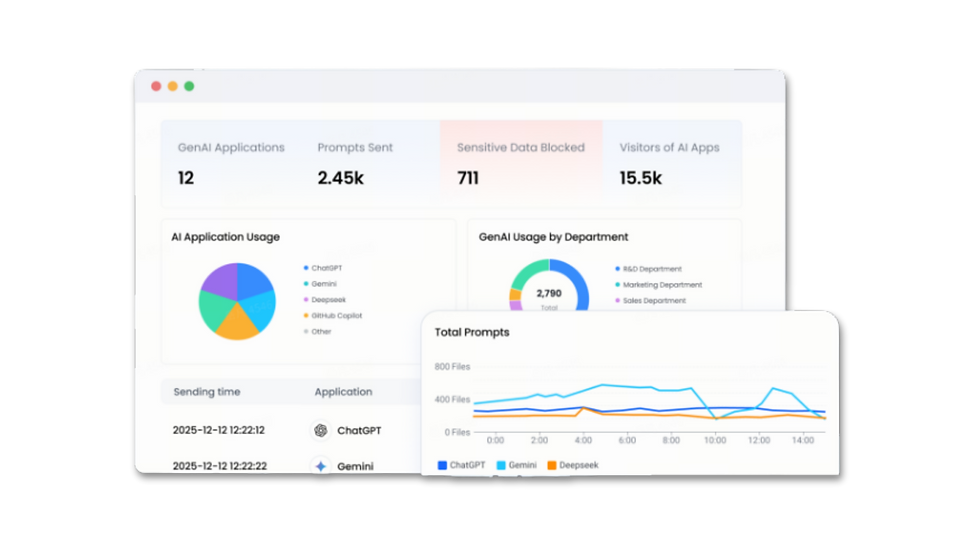Viewport: 980px width, 551px height.
Task: Click the Gemini application name in table
Action: [356, 467]
